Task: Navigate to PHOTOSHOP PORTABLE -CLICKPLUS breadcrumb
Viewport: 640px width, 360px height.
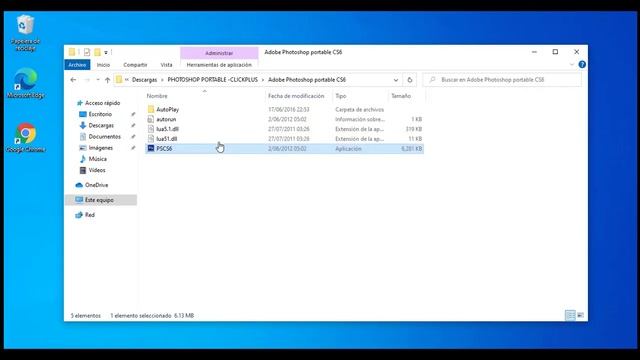Action: pos(213,80)
